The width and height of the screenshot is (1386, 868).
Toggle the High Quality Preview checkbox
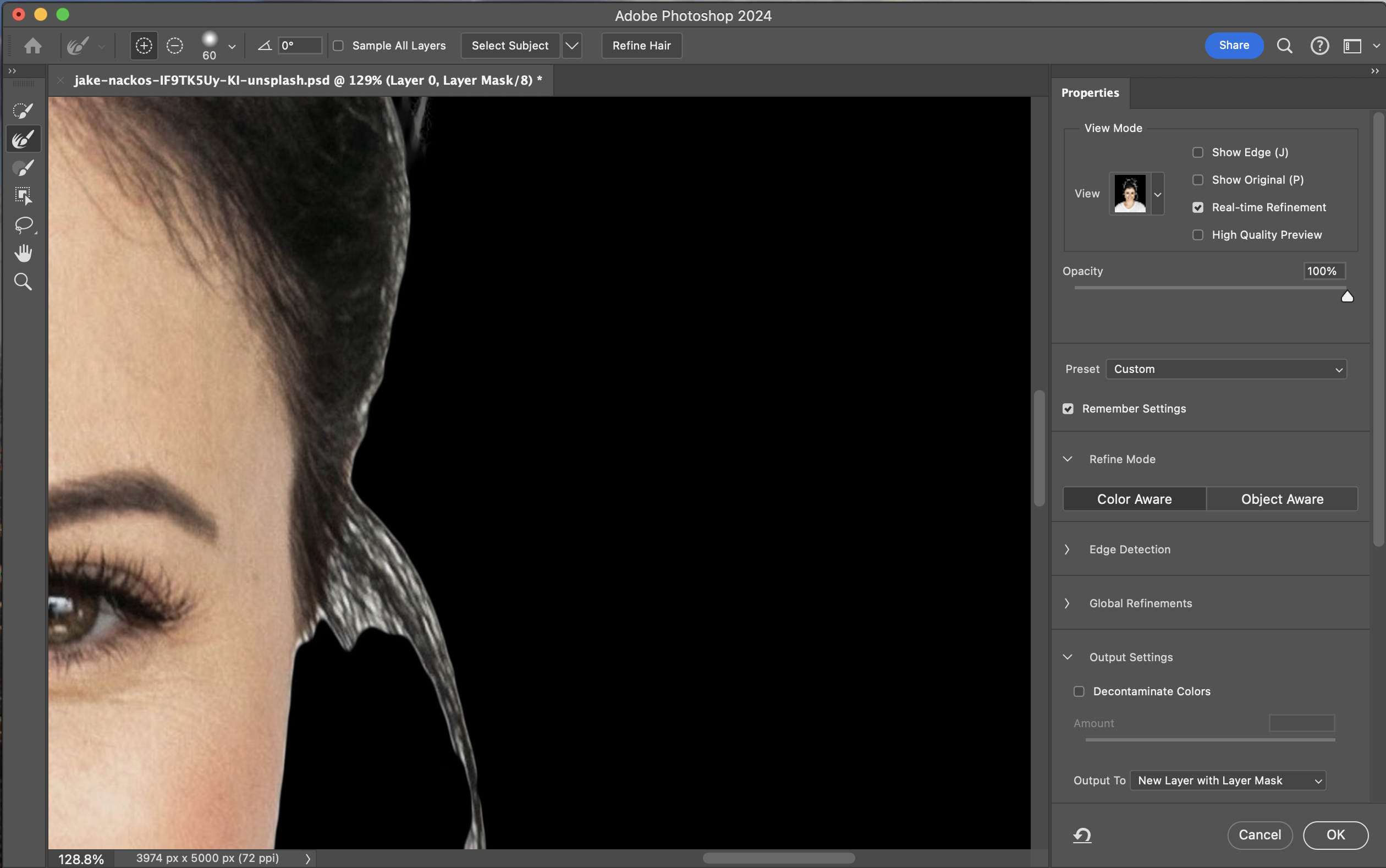point(1198,235)
